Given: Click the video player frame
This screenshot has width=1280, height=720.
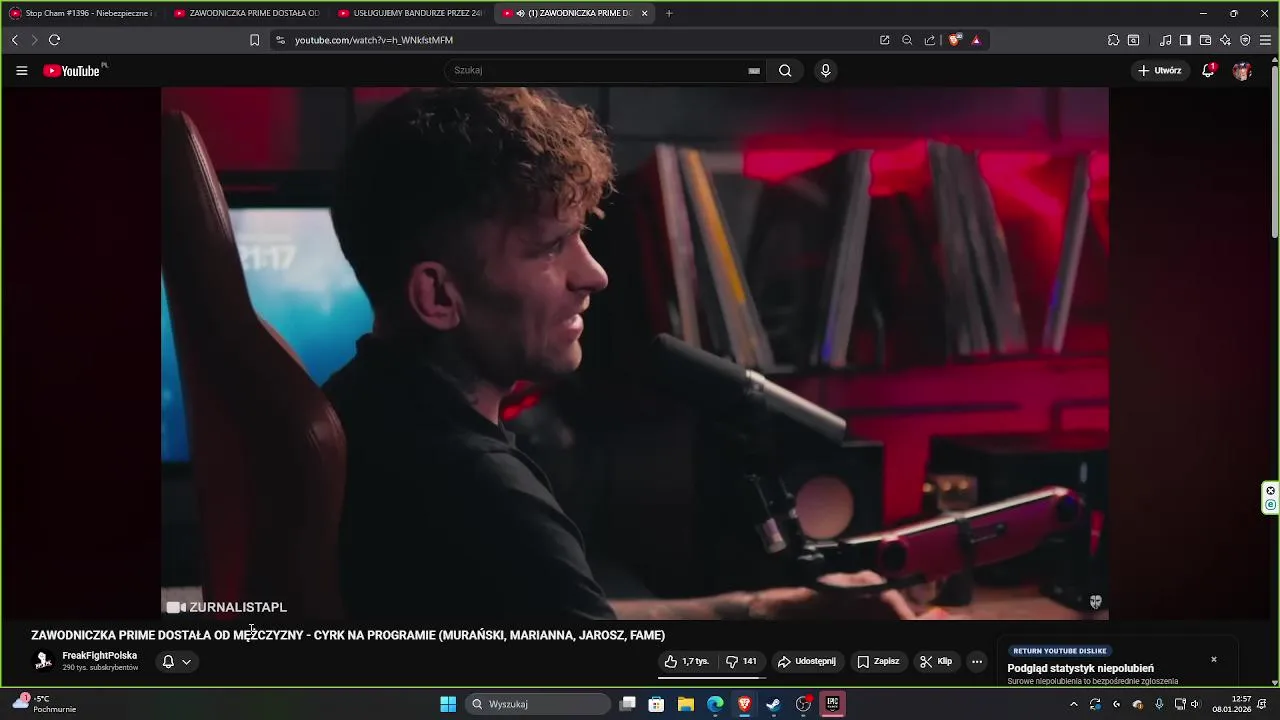Looking at the screenshot, I should pyautogui.click(x=635, y=353).
